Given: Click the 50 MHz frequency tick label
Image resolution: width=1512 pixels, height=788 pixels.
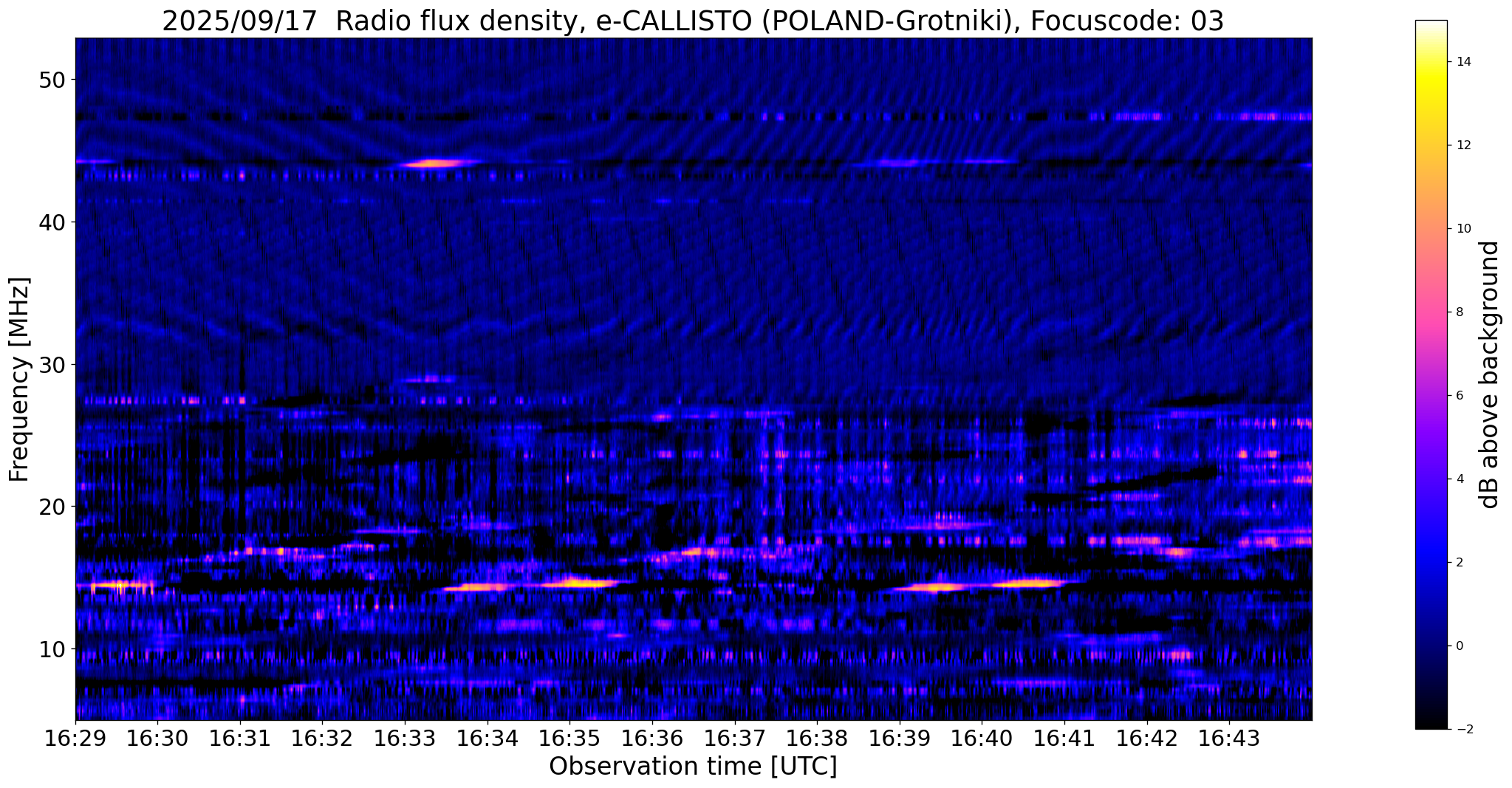Looking at the screenshot, I should click(x=52, y=80).
